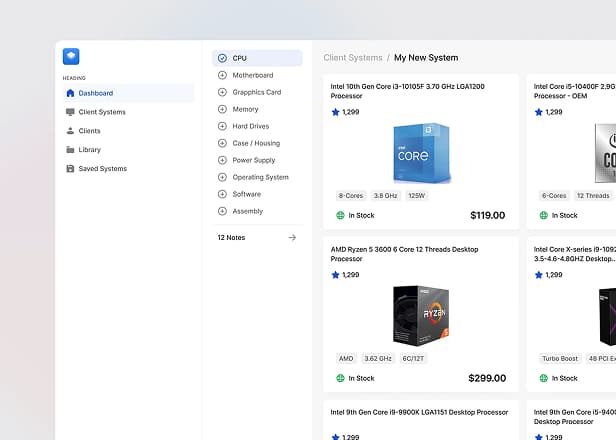The height and width of the screenshot is (440, 616).
Task: Select the Case / Housing step
Action: 256,143
